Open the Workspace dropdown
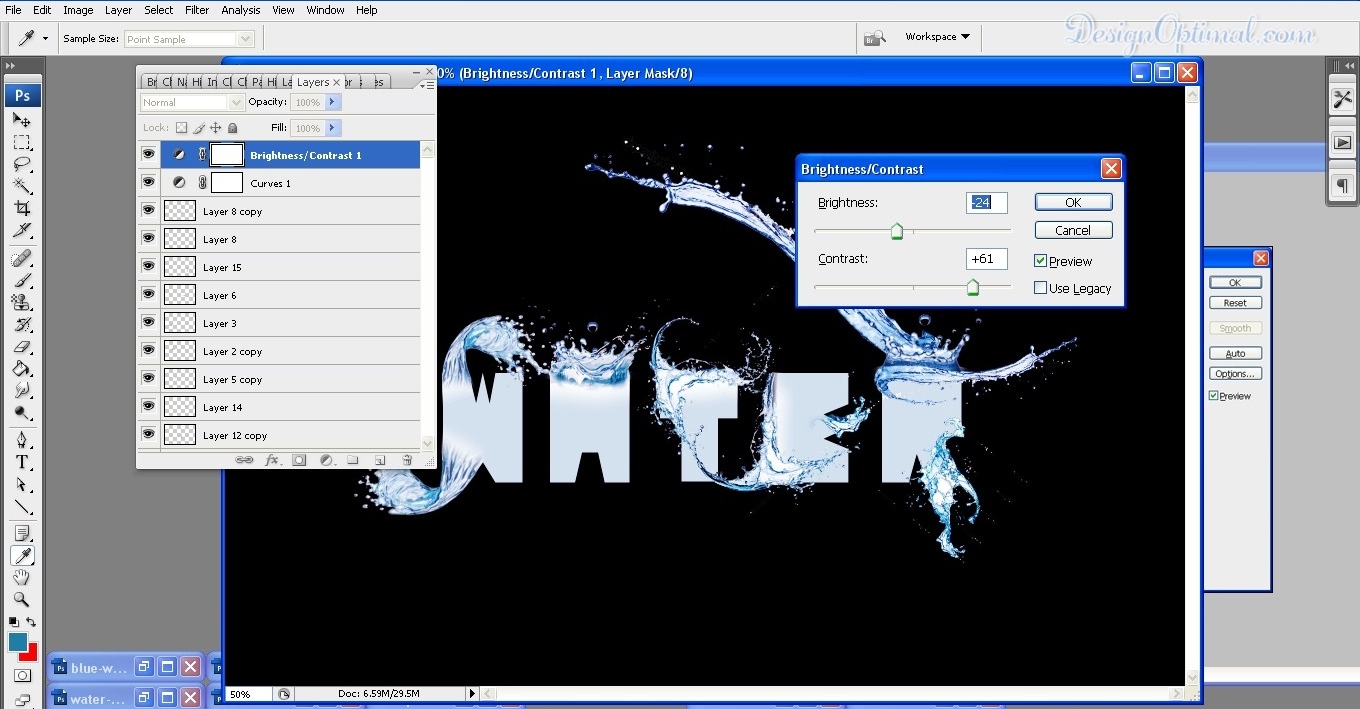 click(937, 37)
